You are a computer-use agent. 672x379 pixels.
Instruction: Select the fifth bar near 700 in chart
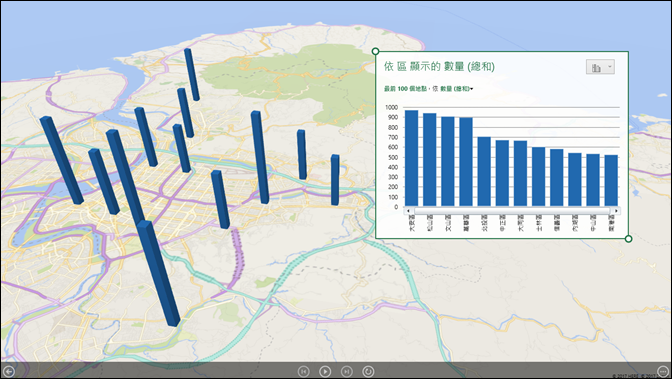tap(484, 171)
